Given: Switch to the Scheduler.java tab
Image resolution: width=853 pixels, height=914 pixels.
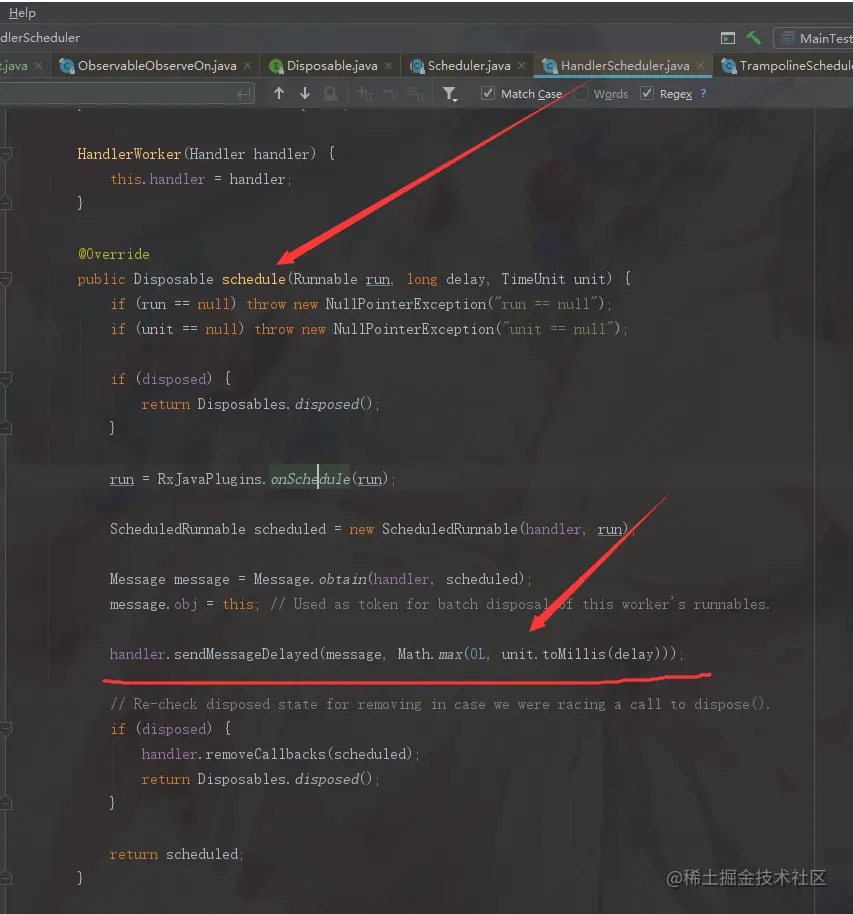Looking at the screenshot, I should pos(469,66).
